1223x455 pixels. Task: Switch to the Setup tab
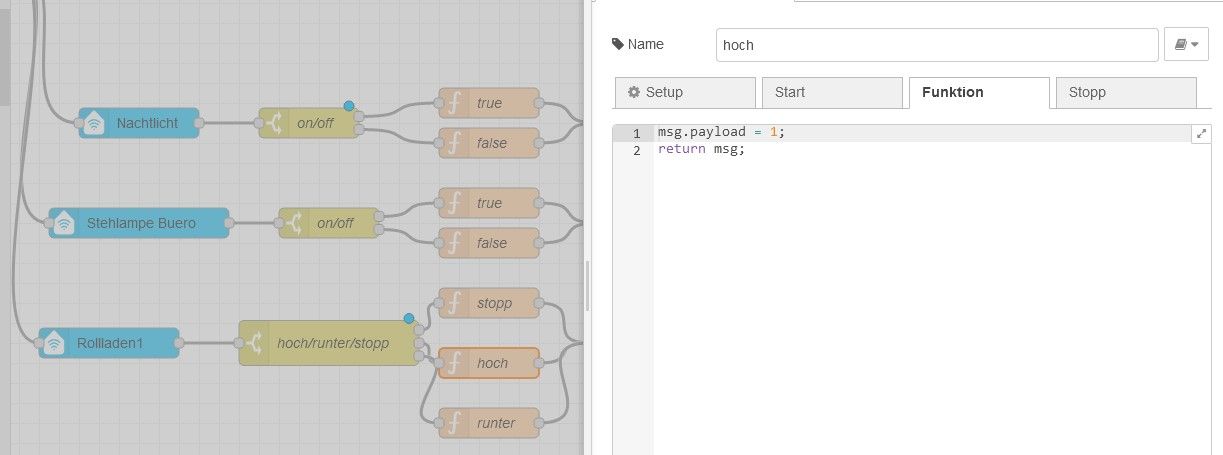pyautogui.click(x=685, y=92)
